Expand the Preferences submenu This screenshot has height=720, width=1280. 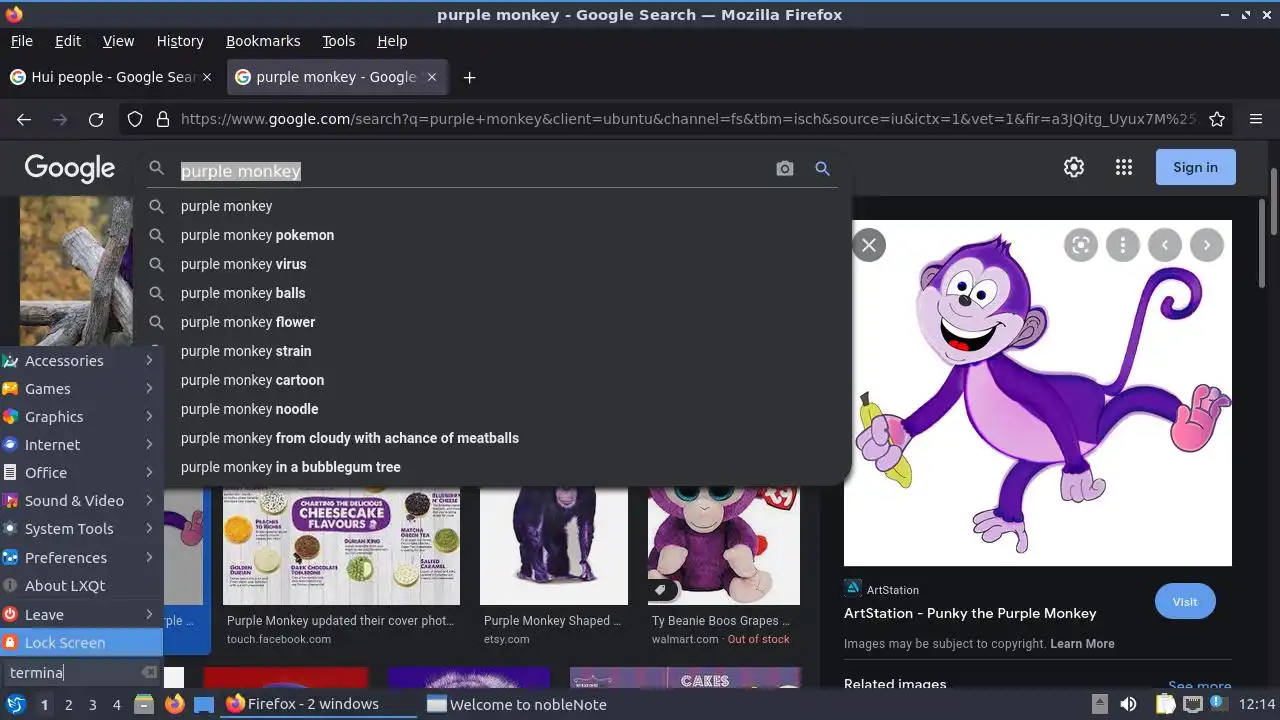coord(81,558)
